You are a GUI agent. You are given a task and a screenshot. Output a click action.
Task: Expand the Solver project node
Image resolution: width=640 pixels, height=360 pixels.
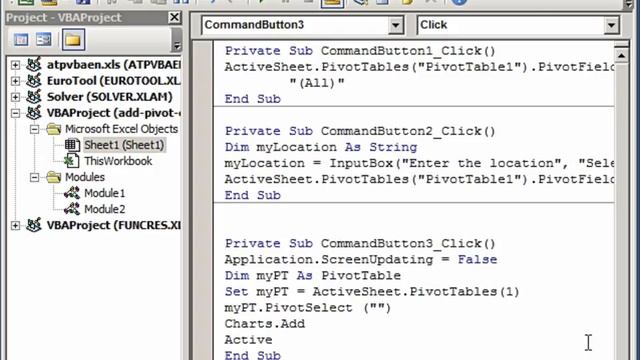pos(15,97)
